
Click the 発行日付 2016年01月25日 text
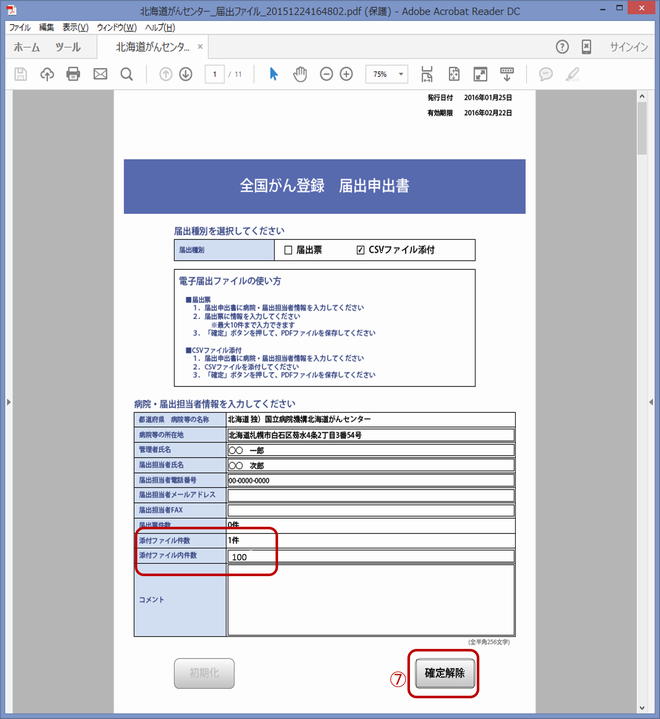(x=470, y=98)
